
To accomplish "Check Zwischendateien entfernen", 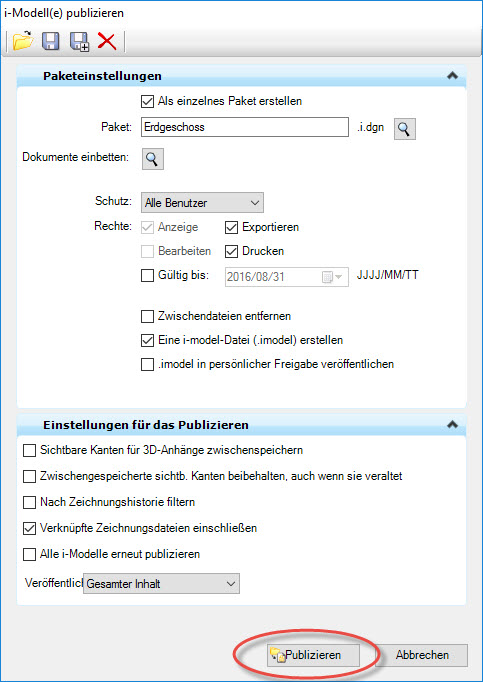I will pyautogui.click(x=148, y=316).
